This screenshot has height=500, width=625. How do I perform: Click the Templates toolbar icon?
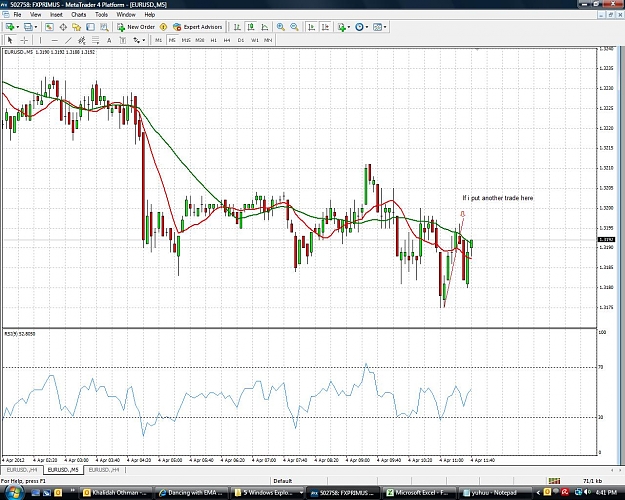[x=377, y=27]
